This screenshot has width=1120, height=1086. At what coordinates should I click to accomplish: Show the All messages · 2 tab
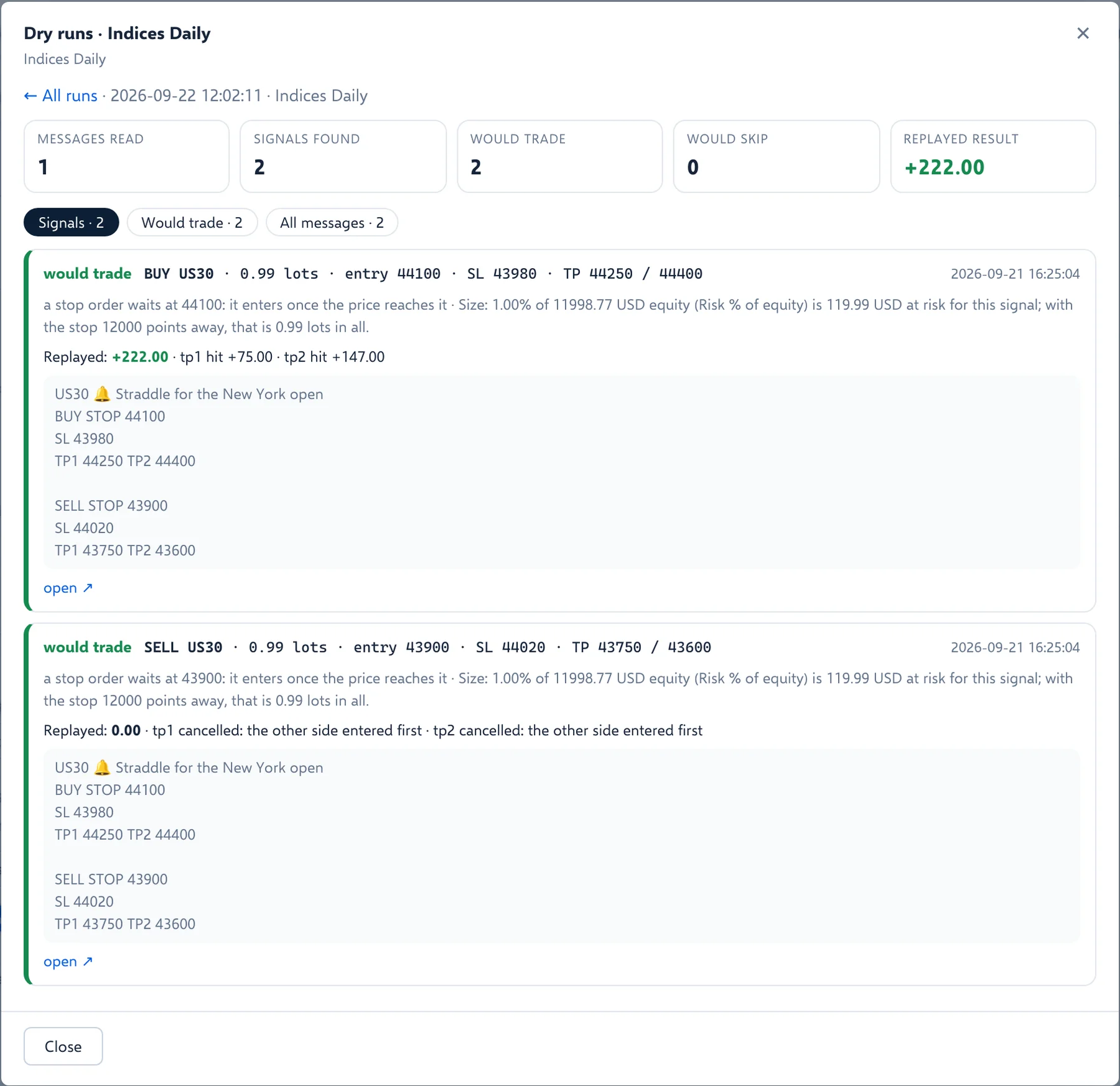coord(332,223)
